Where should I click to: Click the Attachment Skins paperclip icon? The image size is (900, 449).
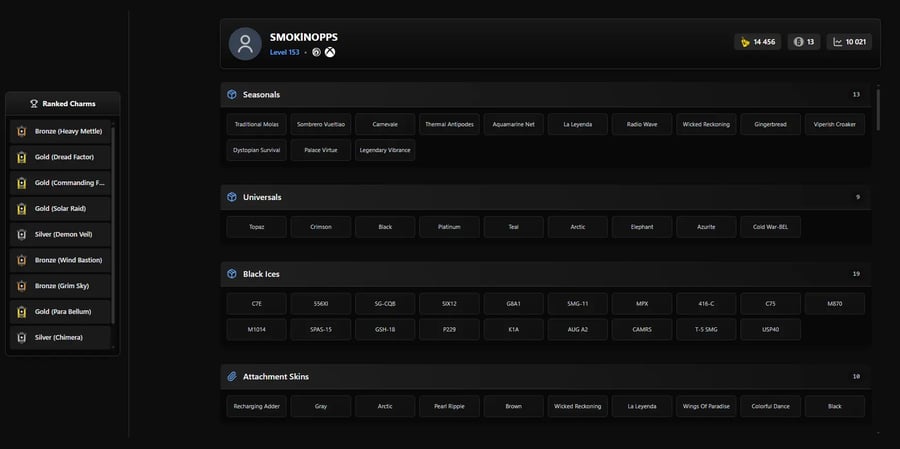(232, 377)
